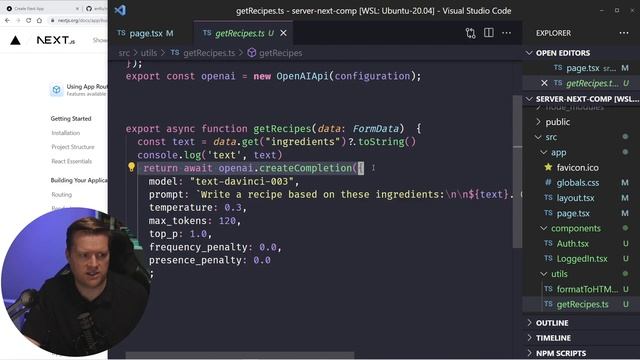
Task: Click utils in the breadcrumb
Action: coord(149,53)
